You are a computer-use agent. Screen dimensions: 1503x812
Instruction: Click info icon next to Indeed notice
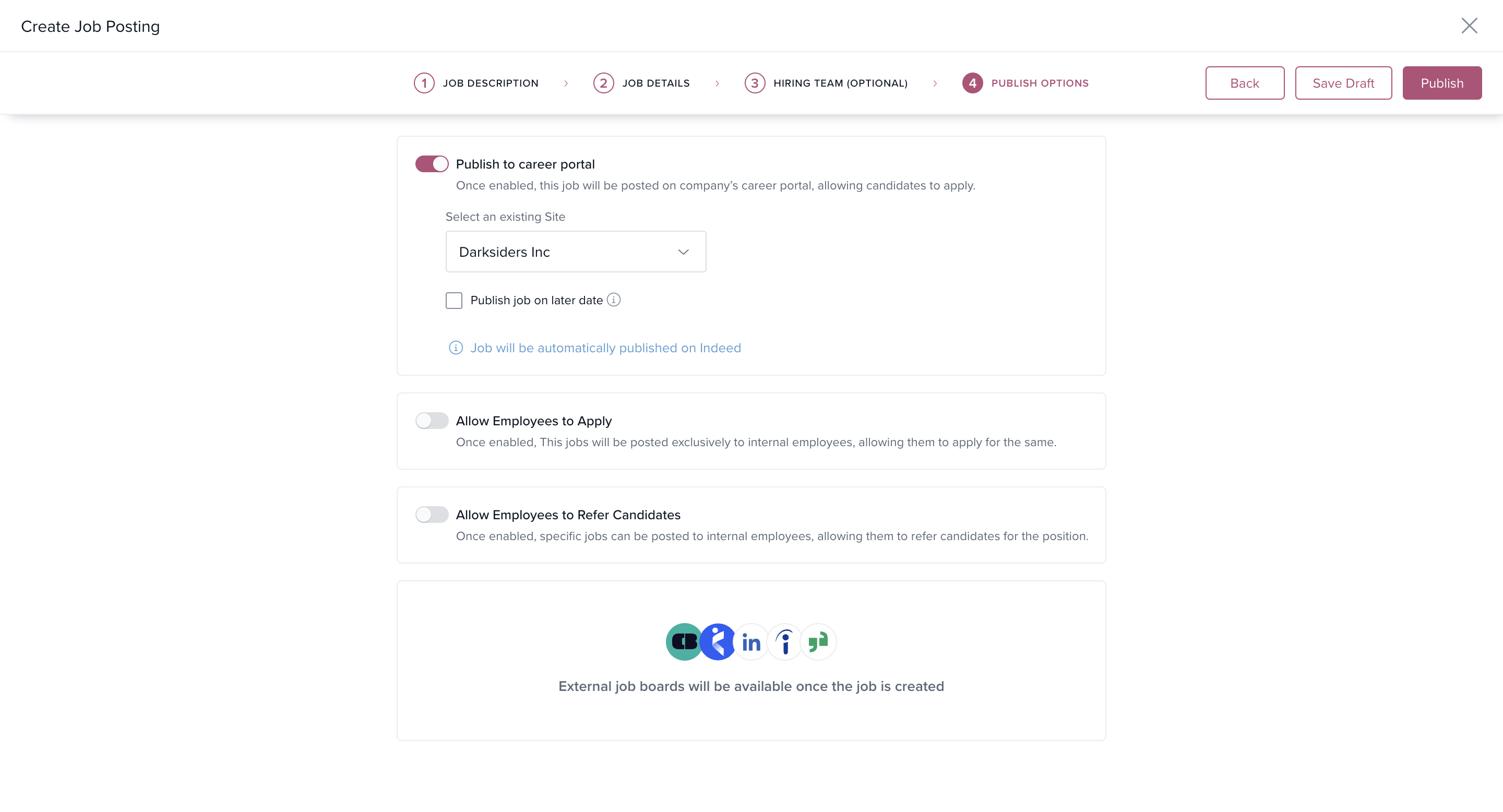[x=456, y=348]
